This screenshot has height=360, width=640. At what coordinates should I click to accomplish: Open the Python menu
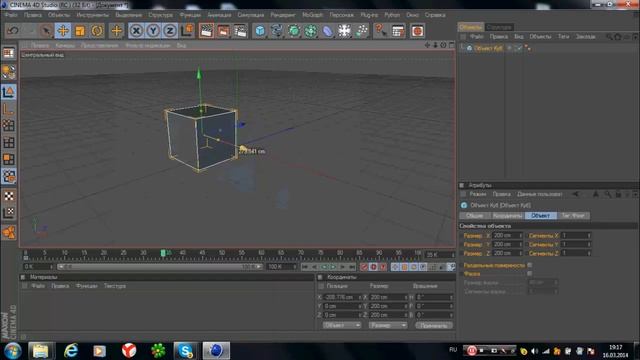(x=392, y=15)
